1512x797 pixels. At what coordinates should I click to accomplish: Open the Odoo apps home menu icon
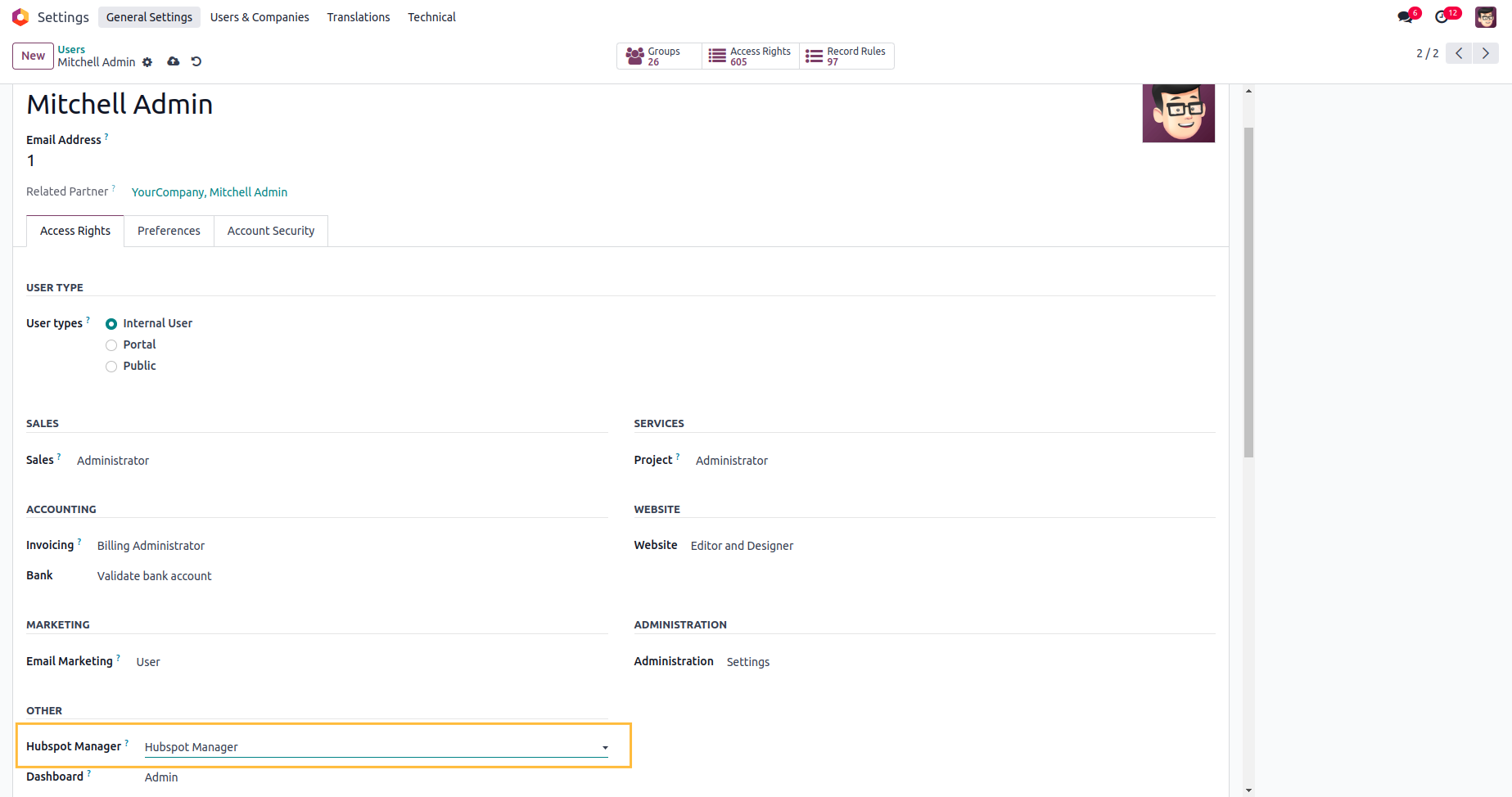[x=20, y=17]
